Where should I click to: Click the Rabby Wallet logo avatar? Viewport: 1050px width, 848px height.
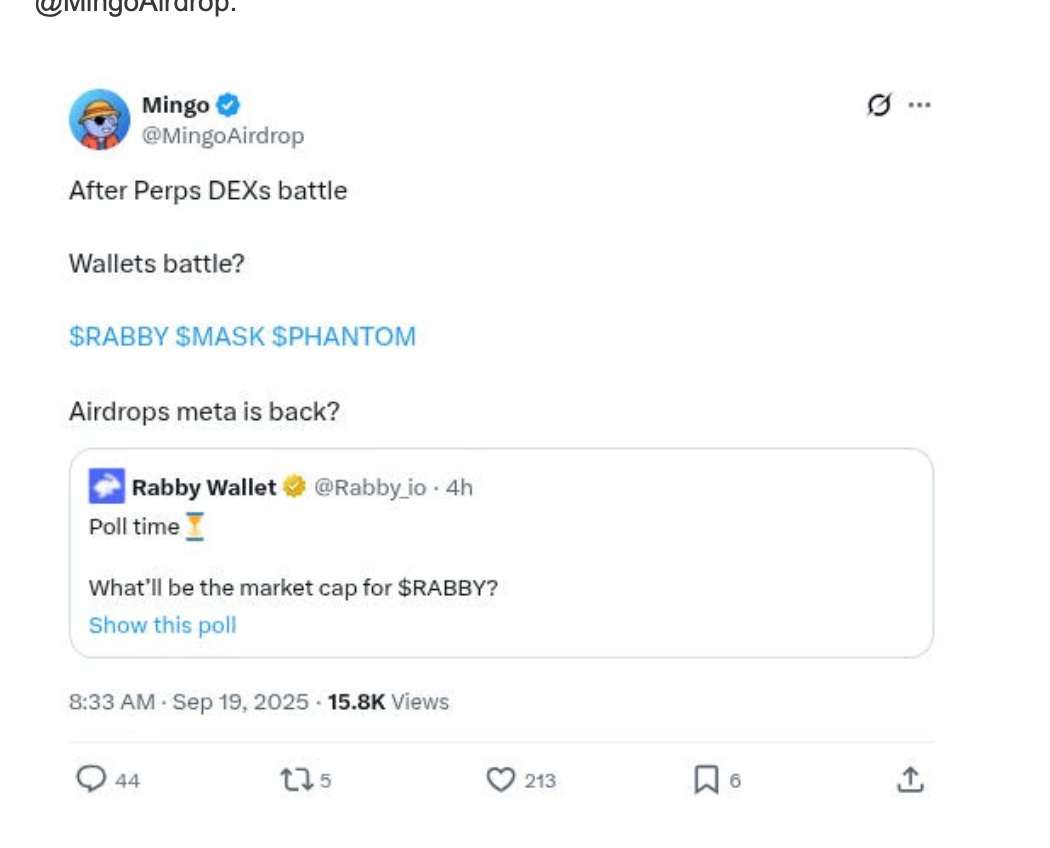[x=107, y=487]
